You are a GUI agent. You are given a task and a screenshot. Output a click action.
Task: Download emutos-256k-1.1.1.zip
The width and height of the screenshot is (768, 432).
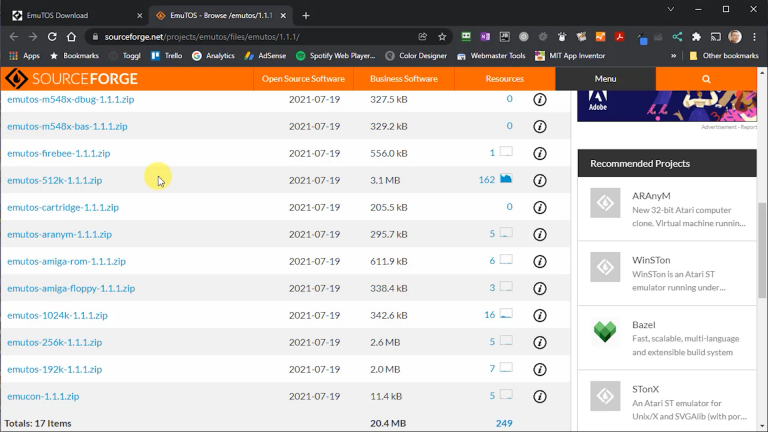54,342
